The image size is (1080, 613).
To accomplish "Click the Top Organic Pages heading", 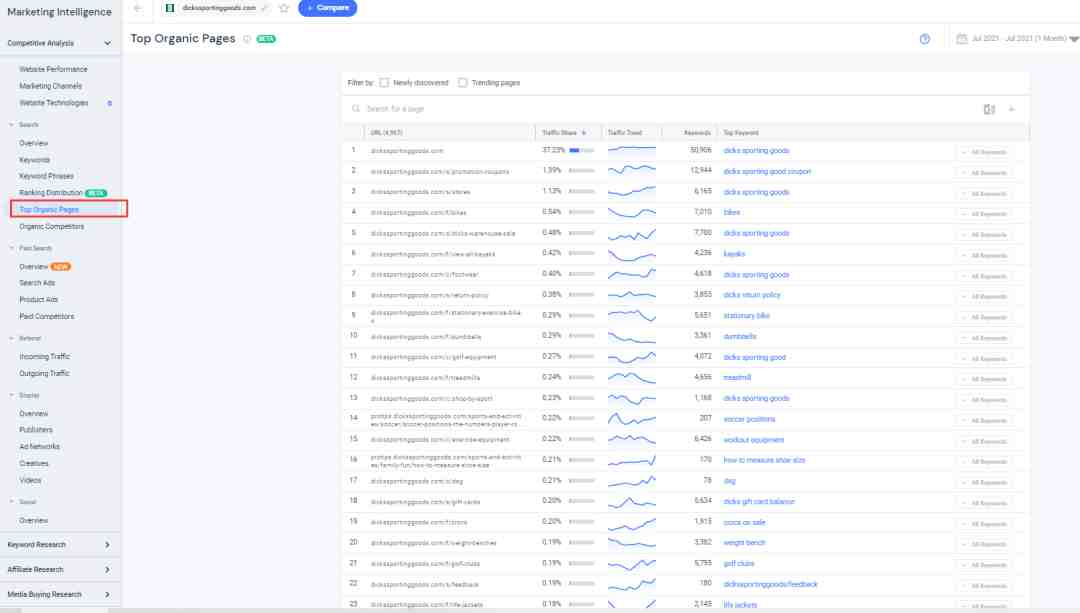I will pyautogui.click(x=183, y=39).
